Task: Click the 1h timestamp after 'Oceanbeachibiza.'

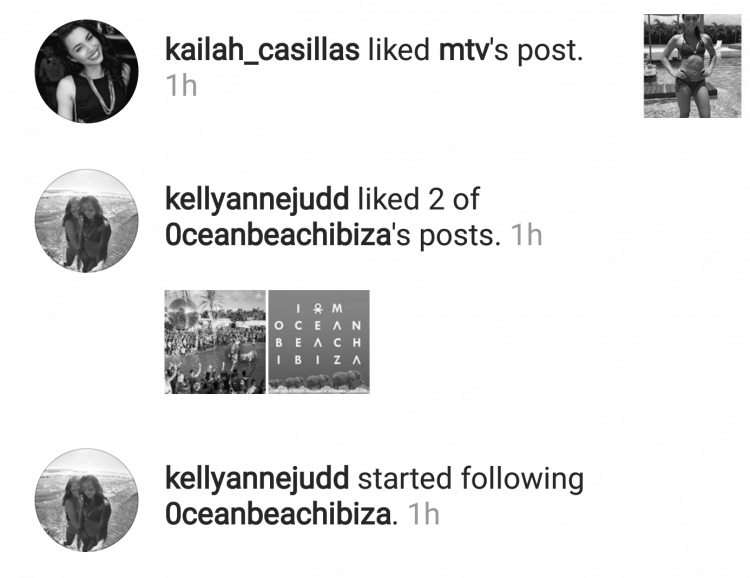Action: click(423, 514)
